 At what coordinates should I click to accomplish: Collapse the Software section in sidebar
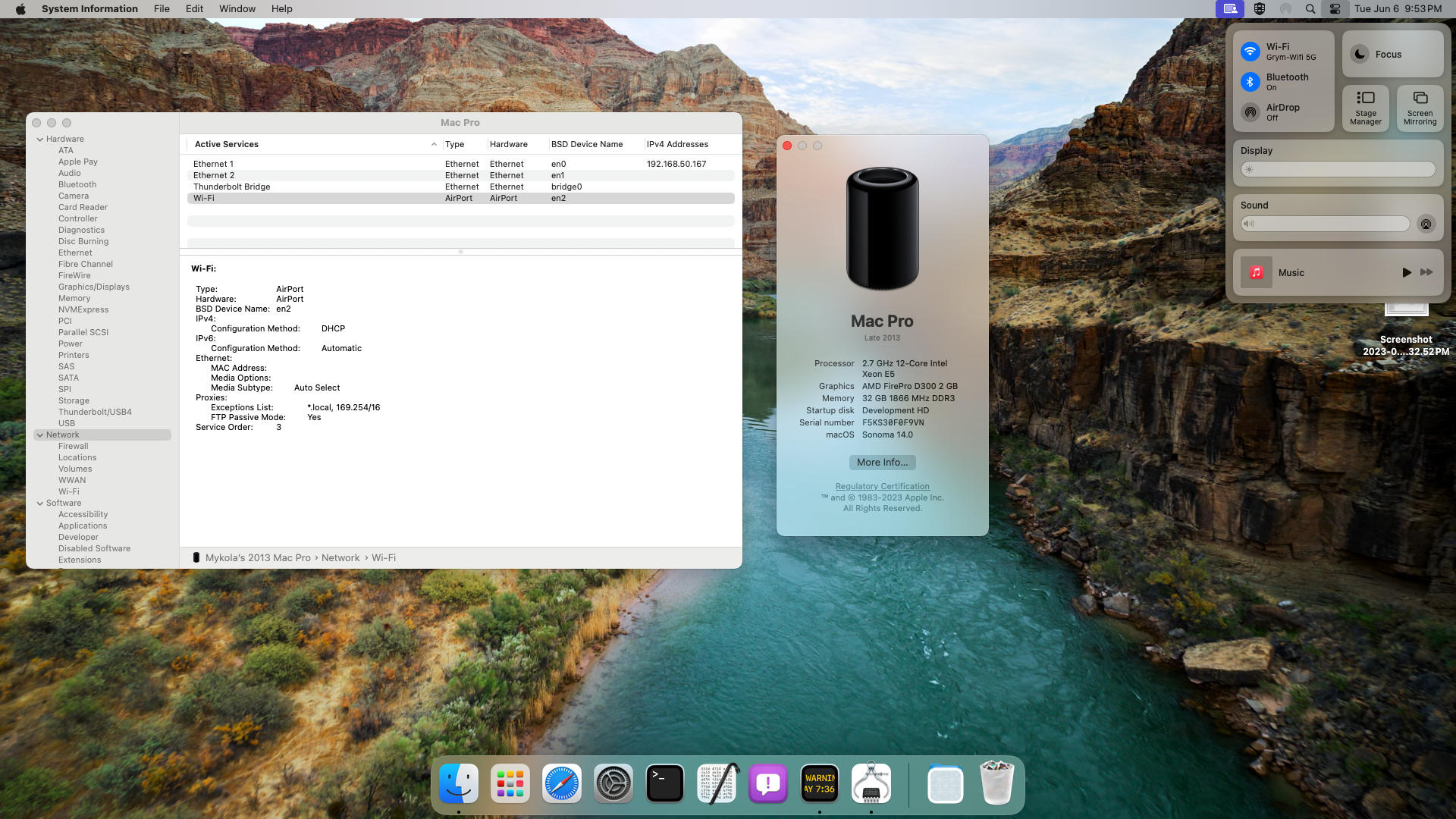[x=40, y=504]
